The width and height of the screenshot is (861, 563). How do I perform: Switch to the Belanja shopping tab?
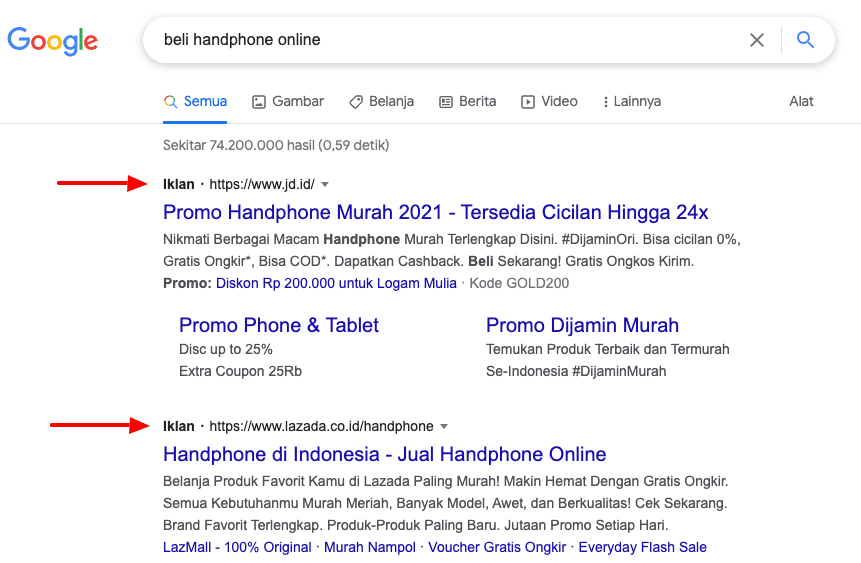pos(381,101)
